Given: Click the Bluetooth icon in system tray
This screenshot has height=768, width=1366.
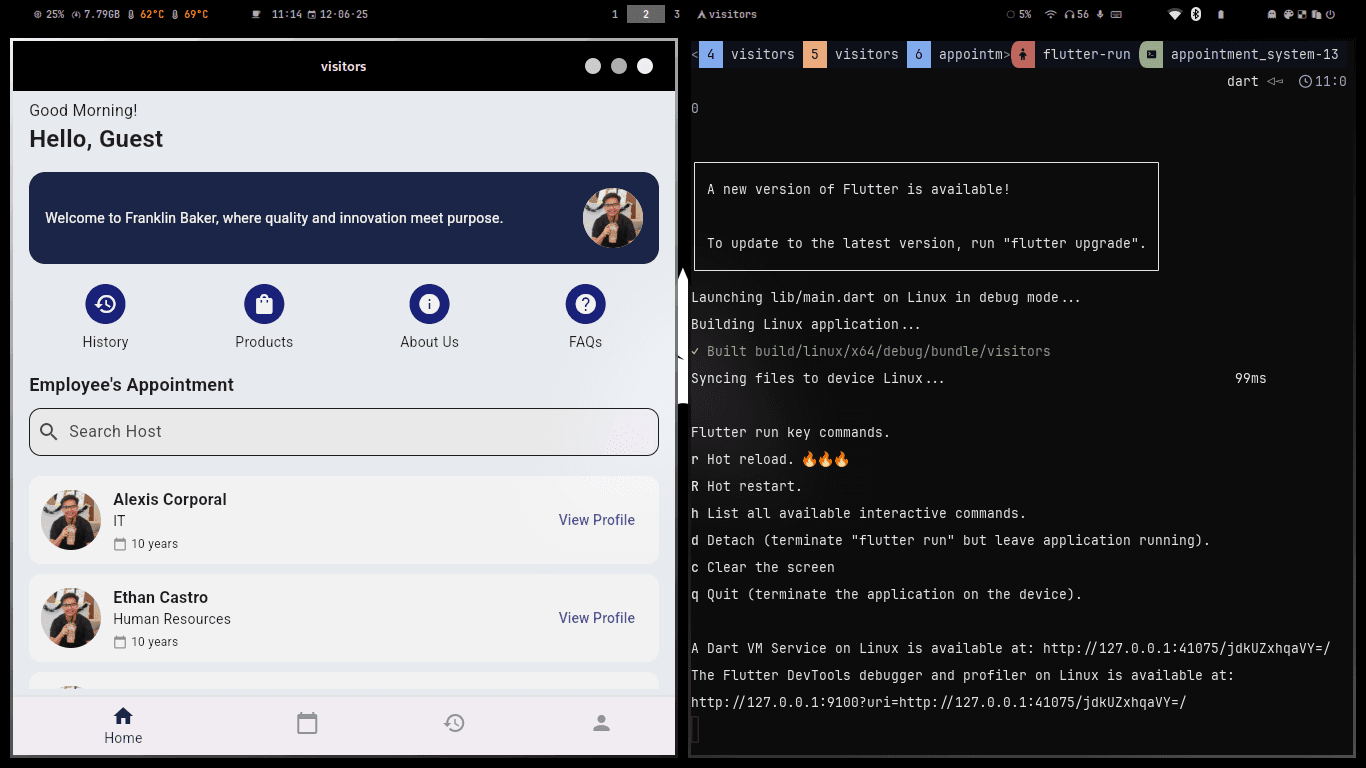Looking at the screenshot, I should pyautogui.click(x=1195, y=14).
